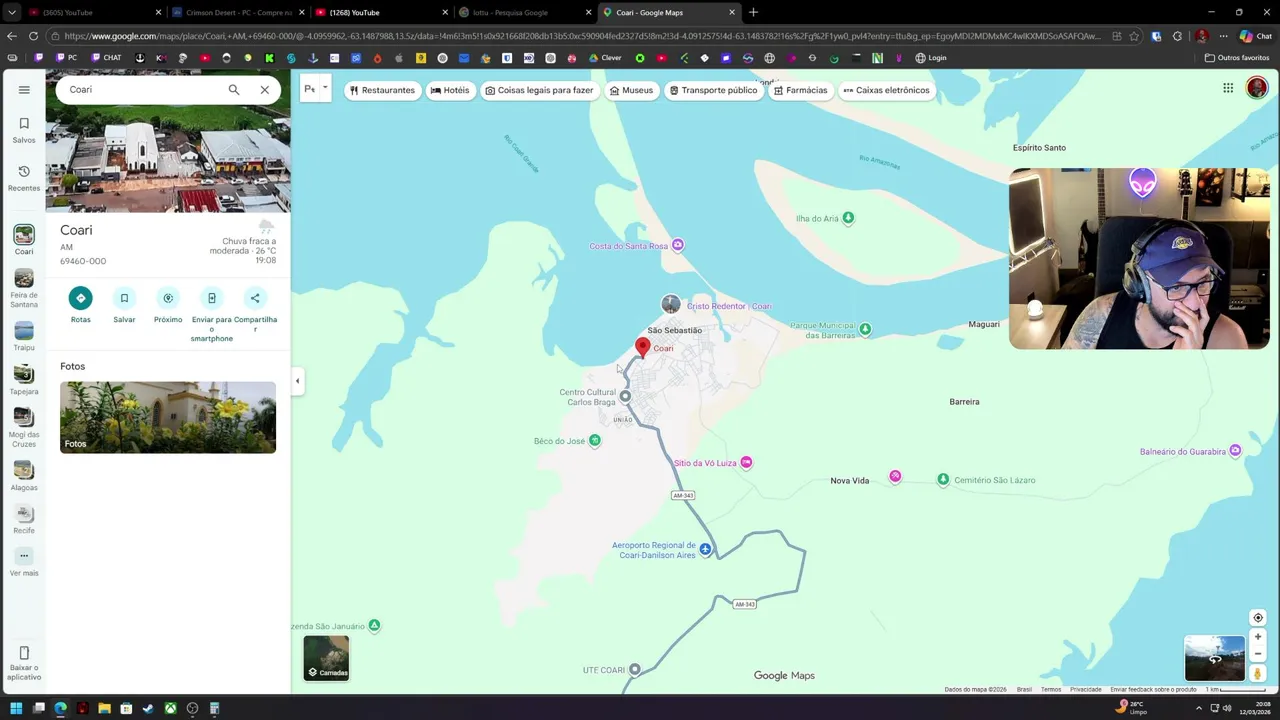The height and width of the screenshot is (720, 1280).
Task: Clear the Coari search box
Action: point(265,90)
